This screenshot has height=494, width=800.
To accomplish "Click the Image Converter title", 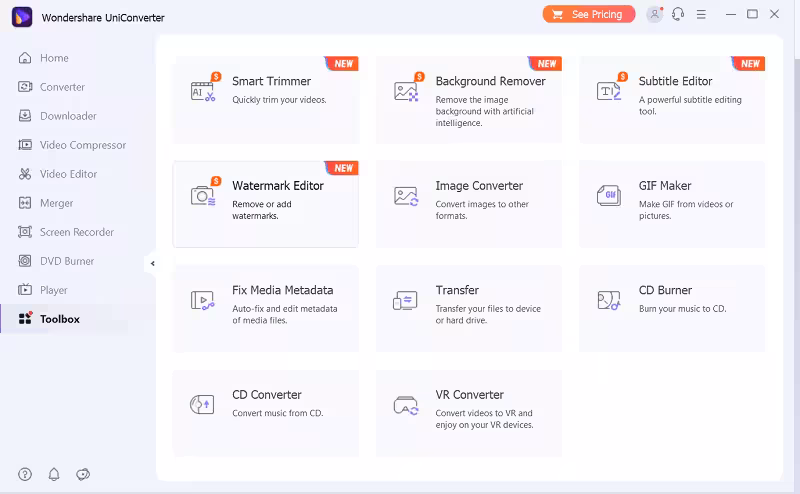I will (x=479, y=186).
